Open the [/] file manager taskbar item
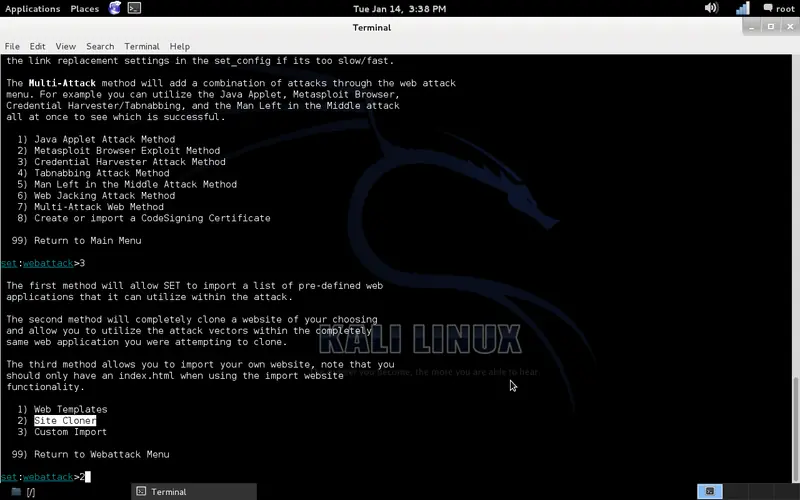Screen dimensions: 800x500 [x=23, y=492]
